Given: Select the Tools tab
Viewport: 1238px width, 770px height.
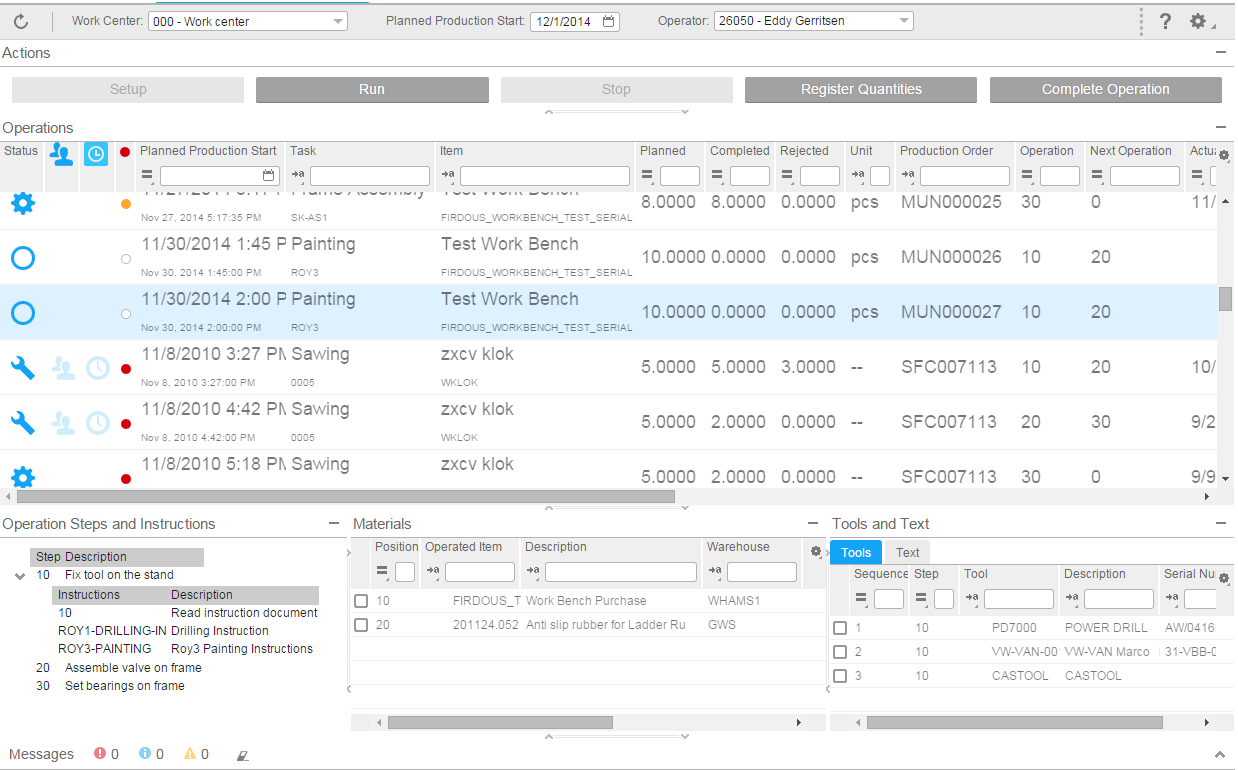Looking at the screenshot, I should 856,552.
